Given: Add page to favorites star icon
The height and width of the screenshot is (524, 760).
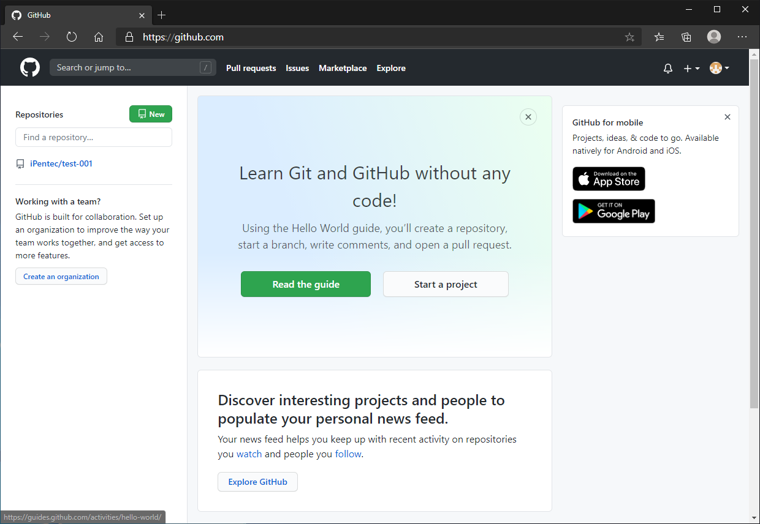Looking at the screenshot, I should 629,37.
